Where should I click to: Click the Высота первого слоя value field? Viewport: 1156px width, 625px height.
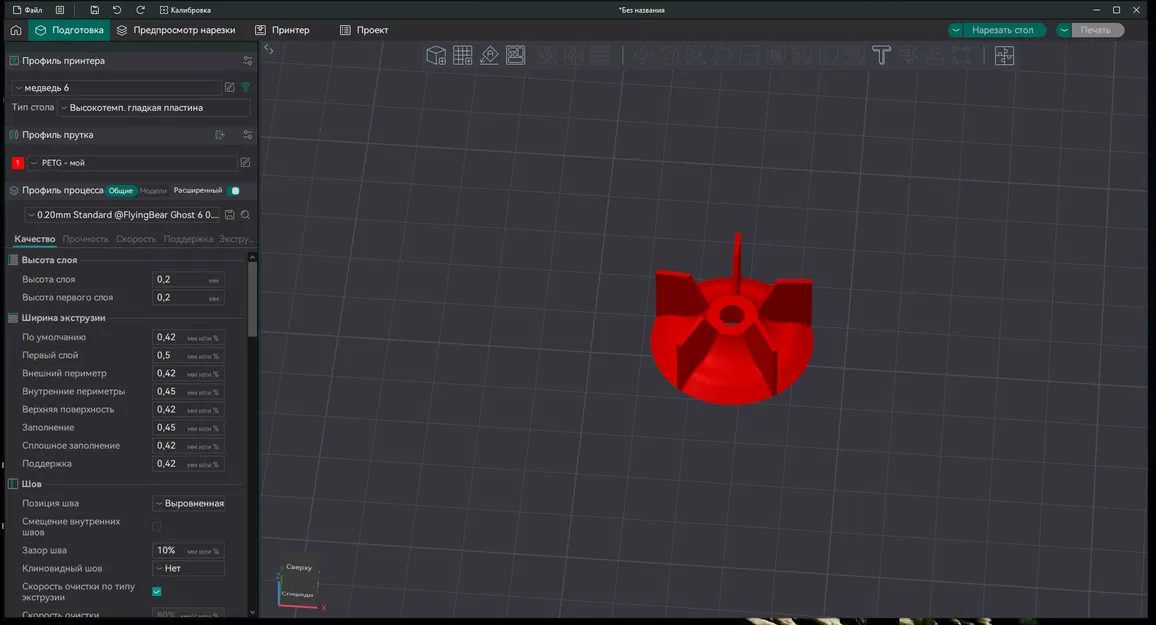tap(189, 298)
